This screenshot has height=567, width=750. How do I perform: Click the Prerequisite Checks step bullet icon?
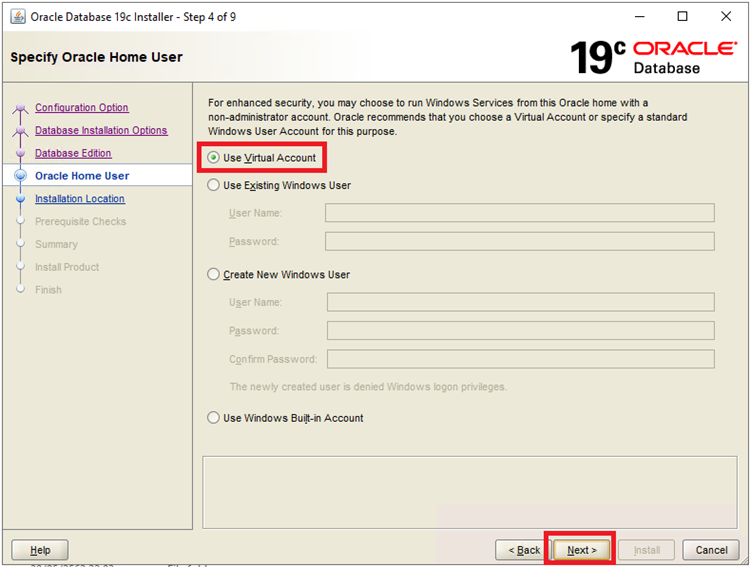click(x=20, y=221)
